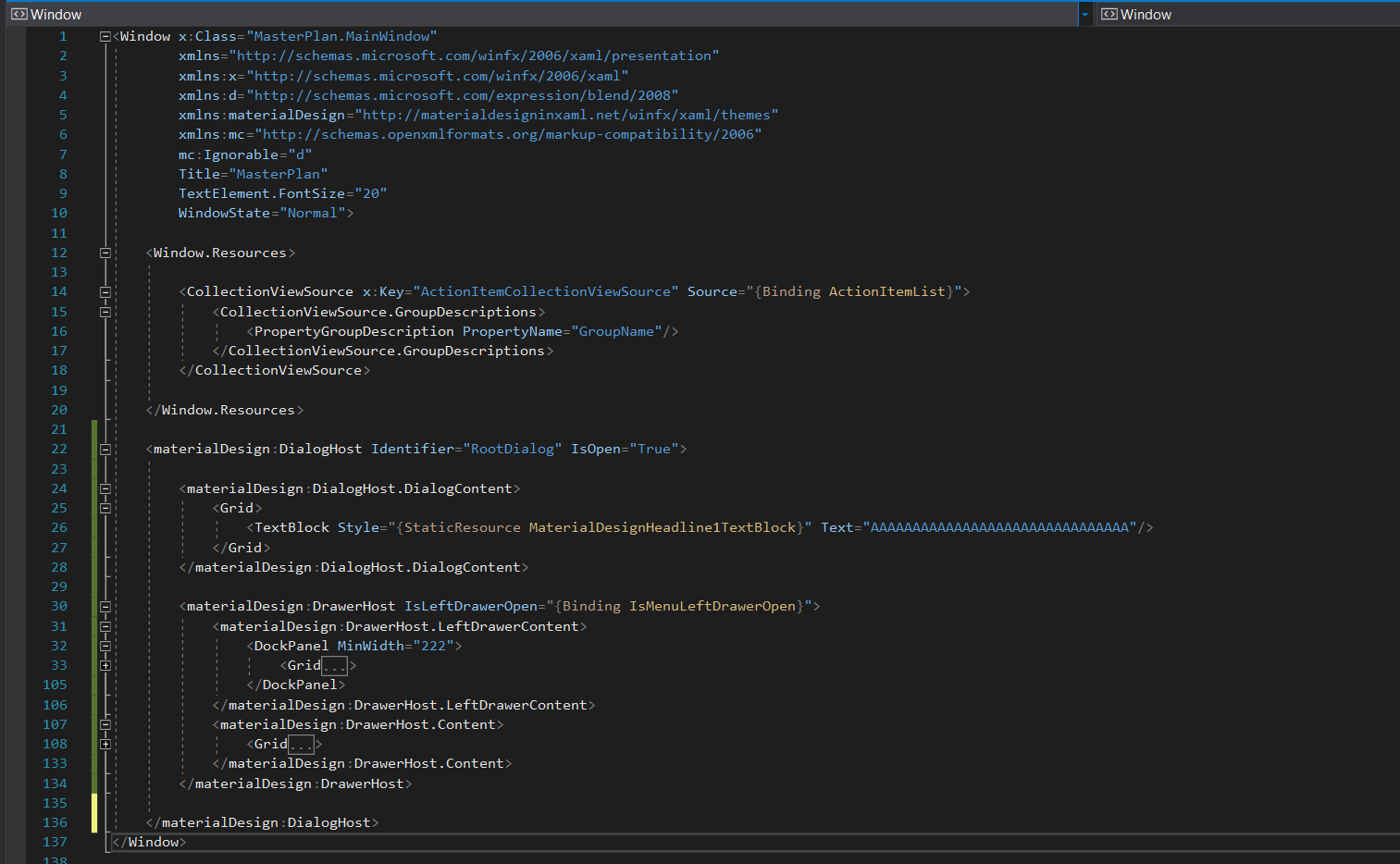Click line number 22 in the margin

(x=59, y=449)
